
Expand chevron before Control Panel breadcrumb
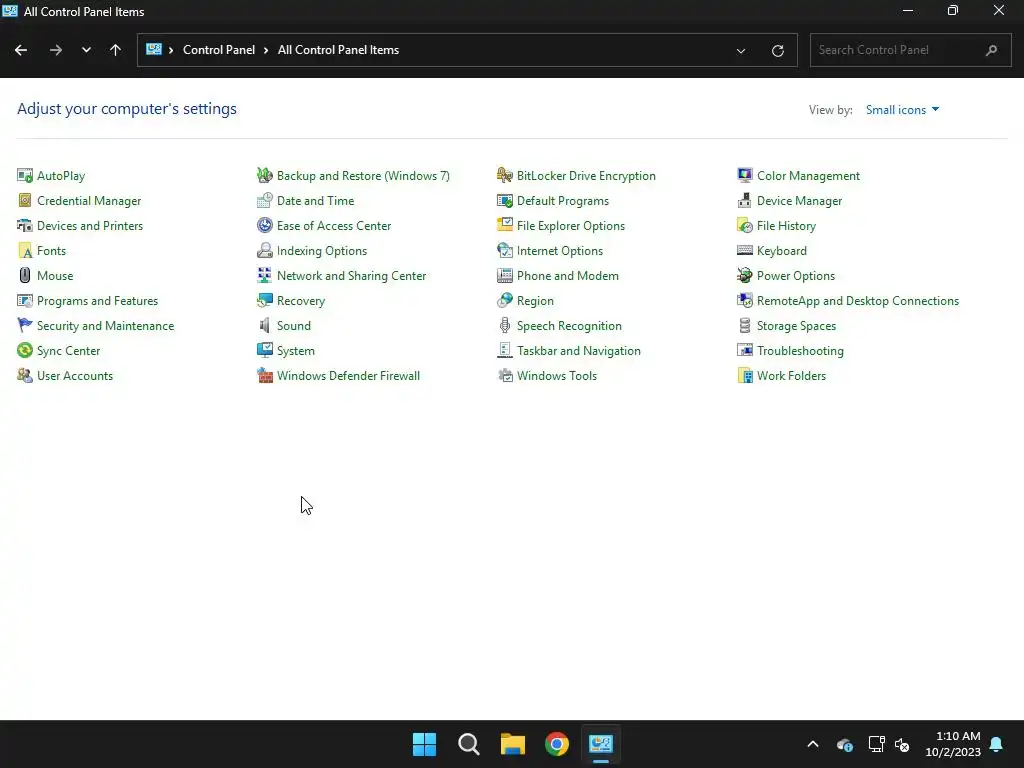pos(170,50)
